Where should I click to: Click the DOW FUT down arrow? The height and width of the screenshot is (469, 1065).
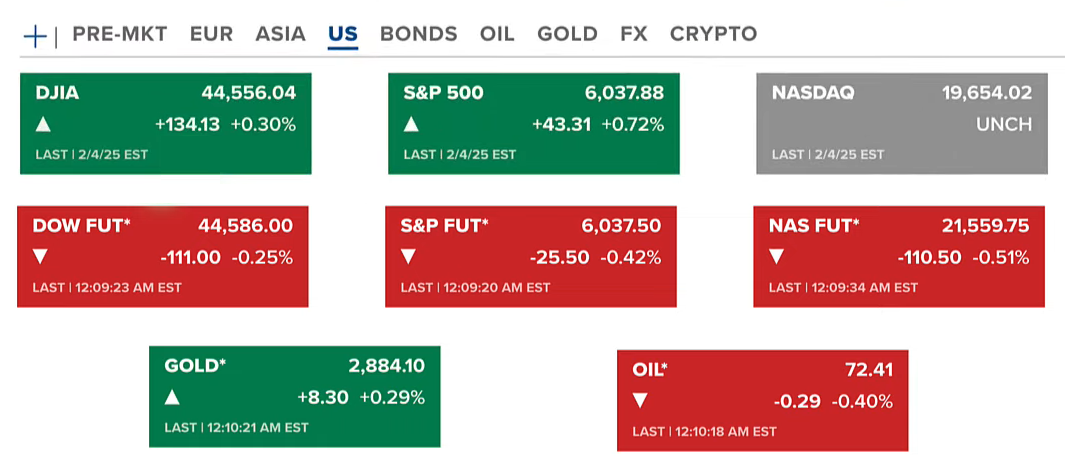pos(40,257)
